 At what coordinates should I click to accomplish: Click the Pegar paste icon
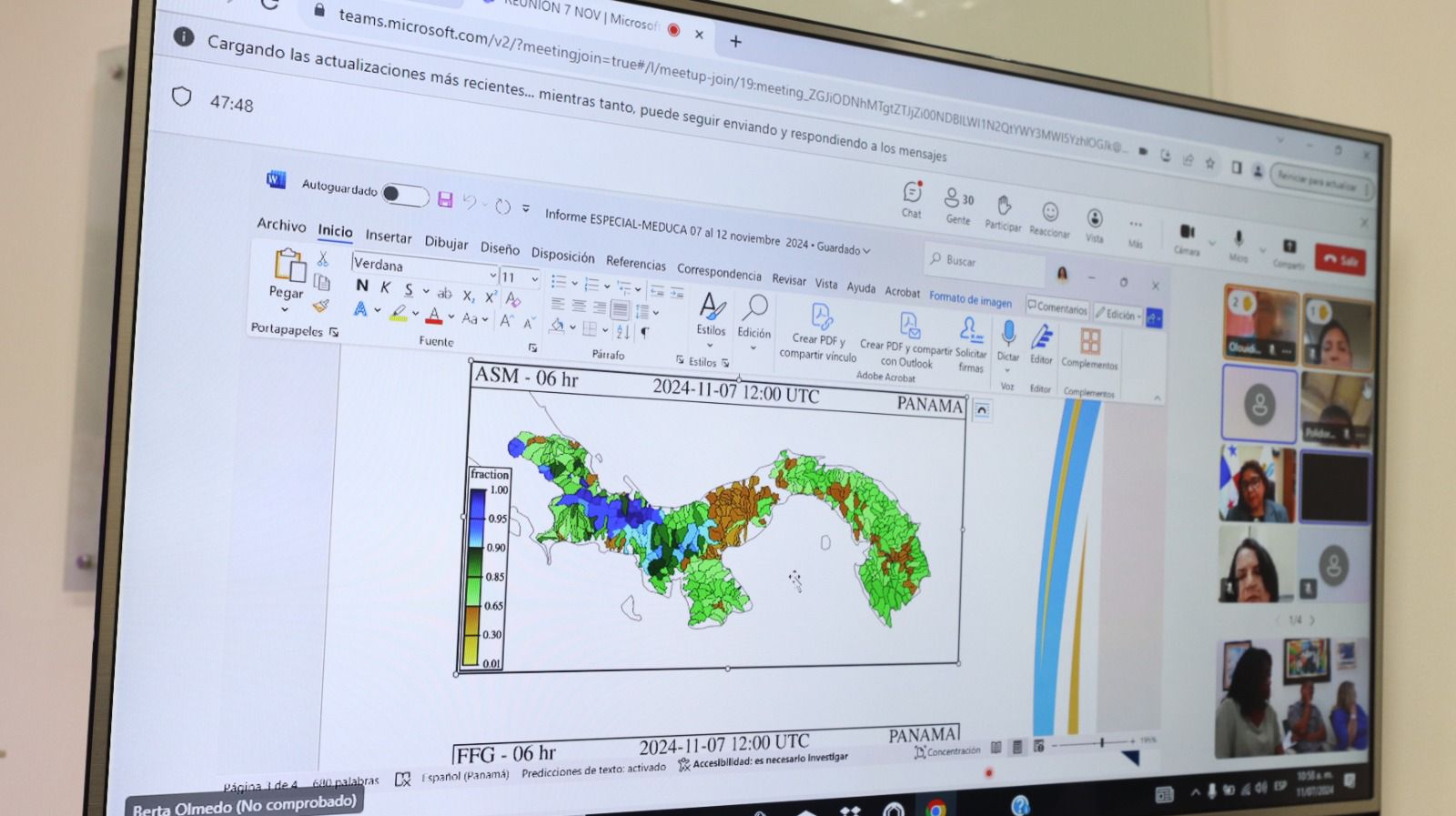(x=288, y=266)
